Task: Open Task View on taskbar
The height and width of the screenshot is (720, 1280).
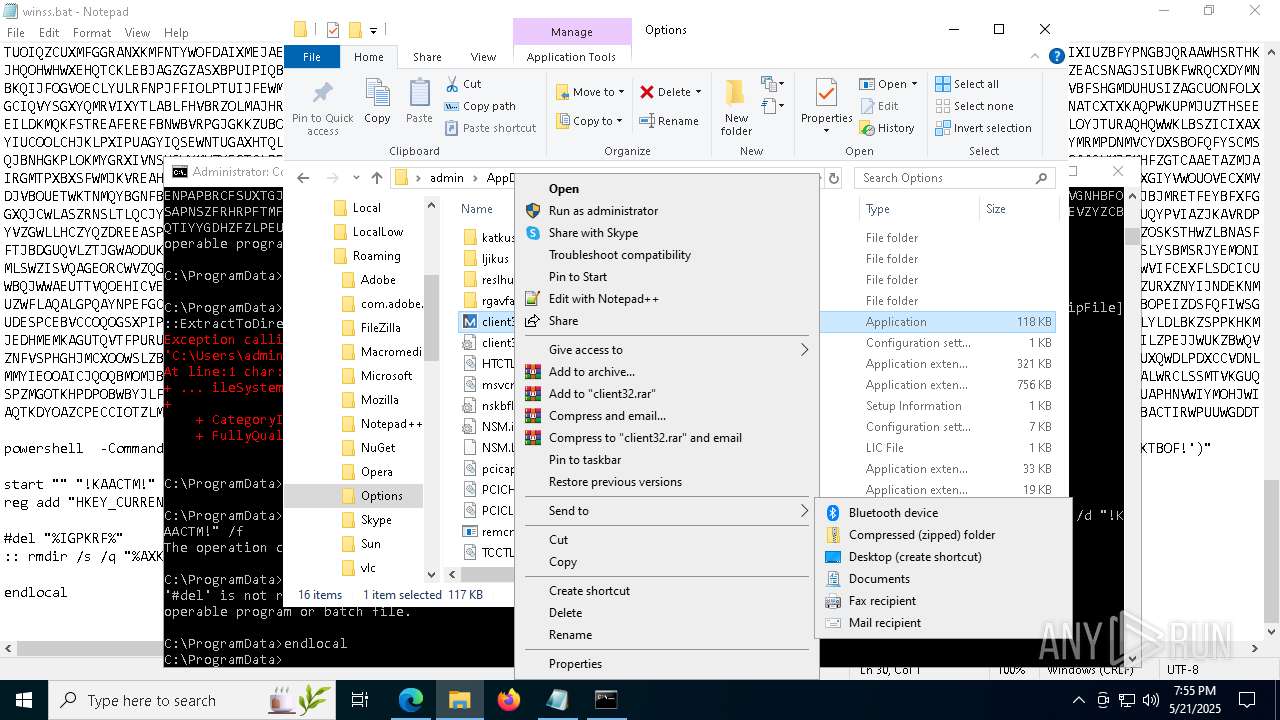Action: point(361,700)
